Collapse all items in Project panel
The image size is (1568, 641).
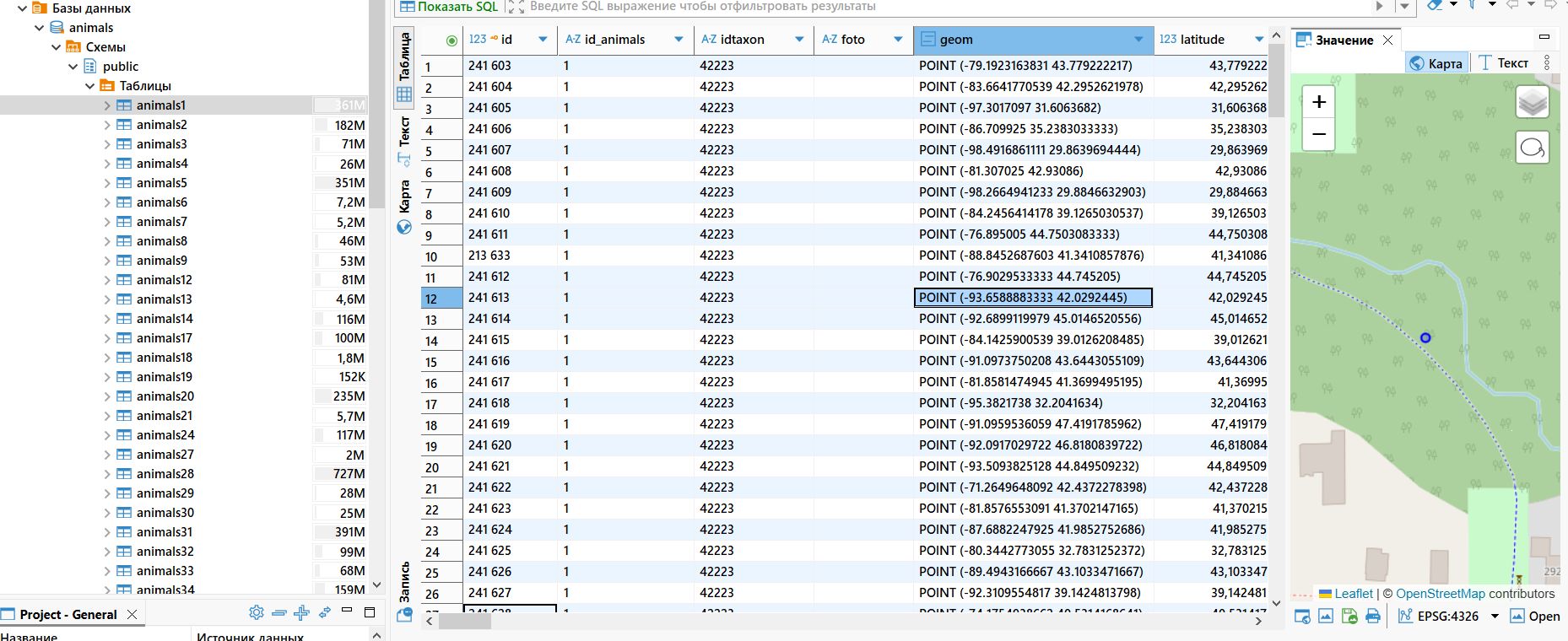[279, 613]
